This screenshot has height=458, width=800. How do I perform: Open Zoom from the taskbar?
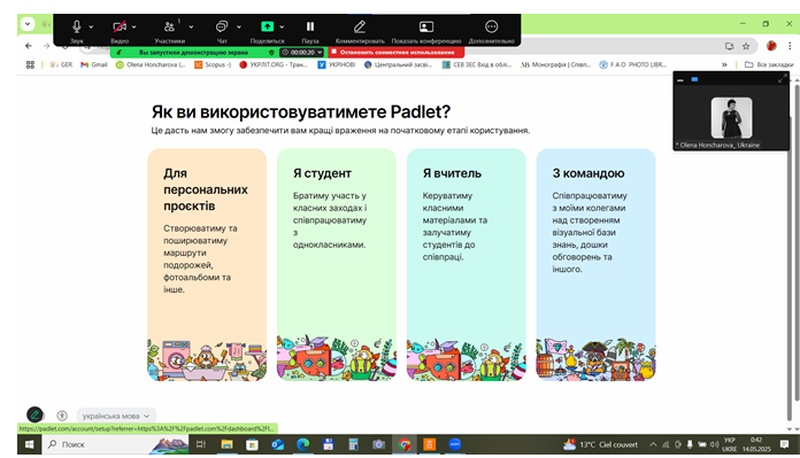coord(455,444)
